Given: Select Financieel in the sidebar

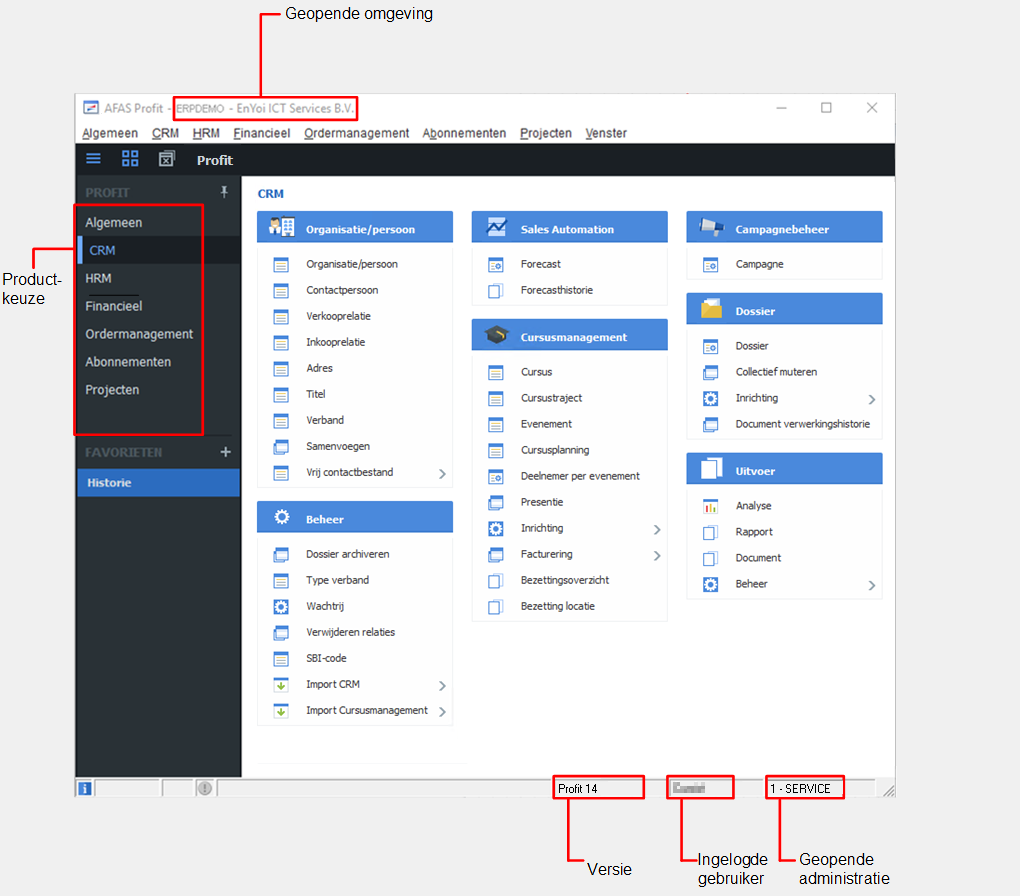Looking at the screenshot, I should 159,306.
